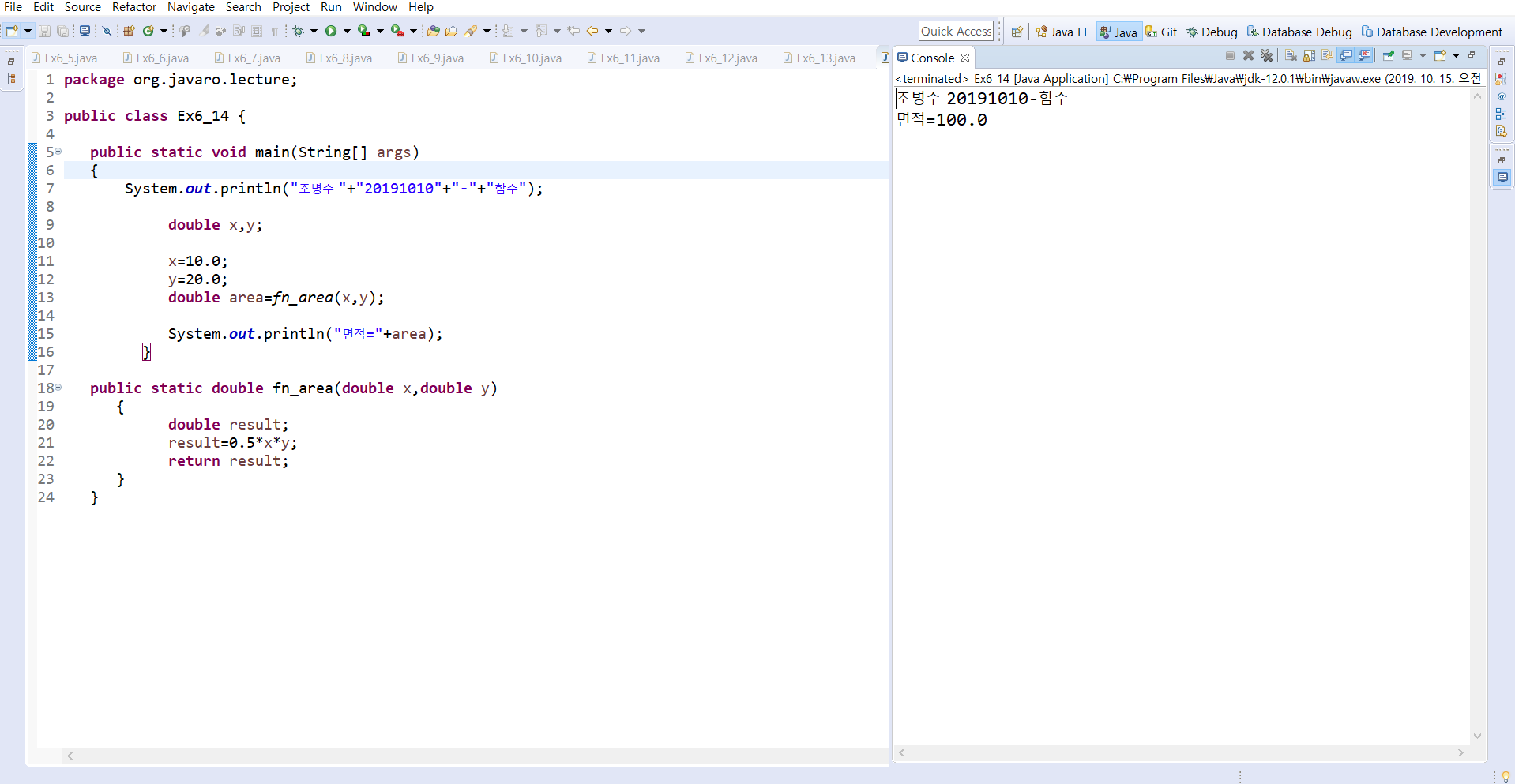Click the Next Annotation icon
Image resolution: width=1515 pixels, height=784 pixels.
coord(508,31)
